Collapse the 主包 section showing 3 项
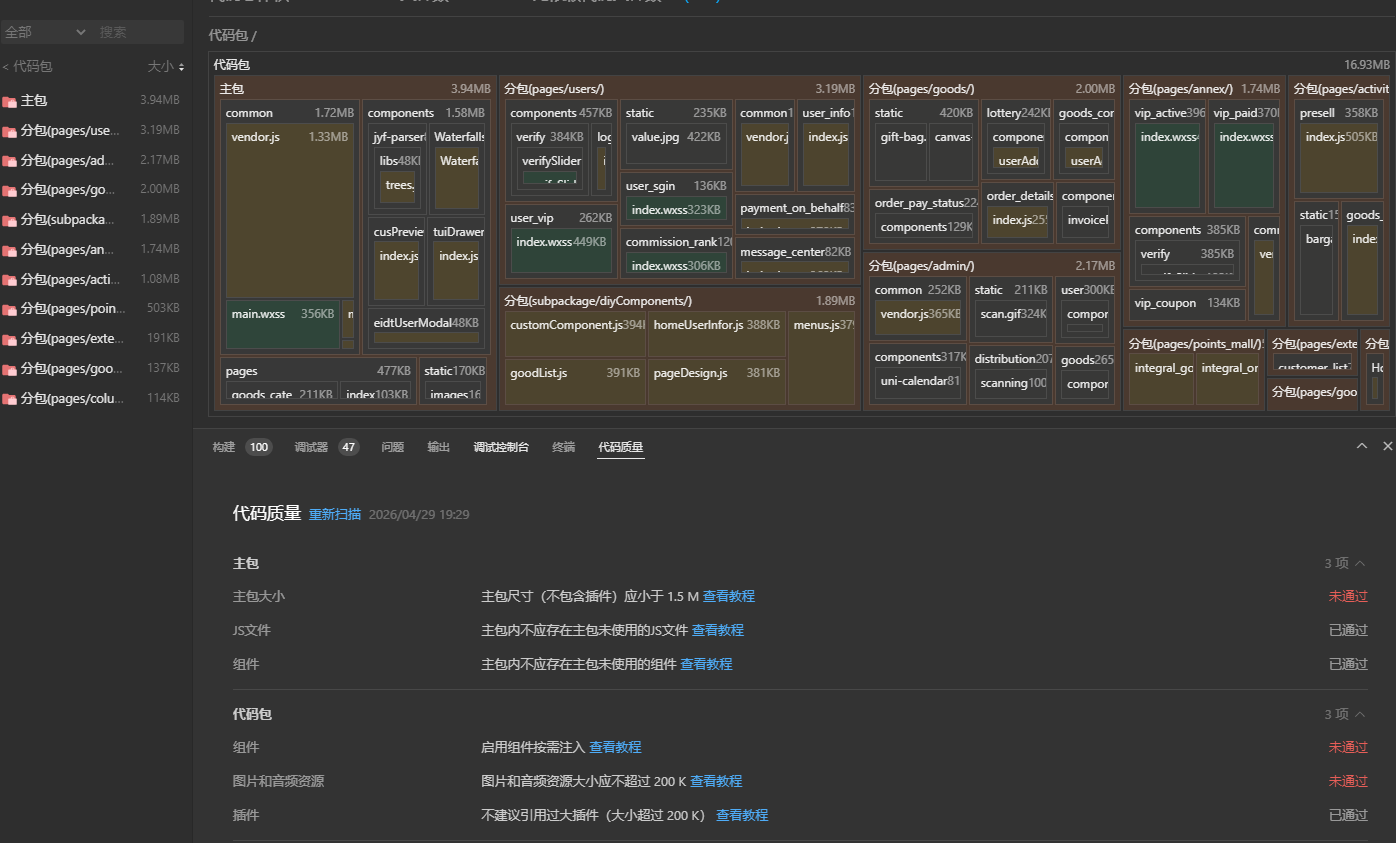The width and height of the screenshot is (1396, 843). coord(1359,564)
